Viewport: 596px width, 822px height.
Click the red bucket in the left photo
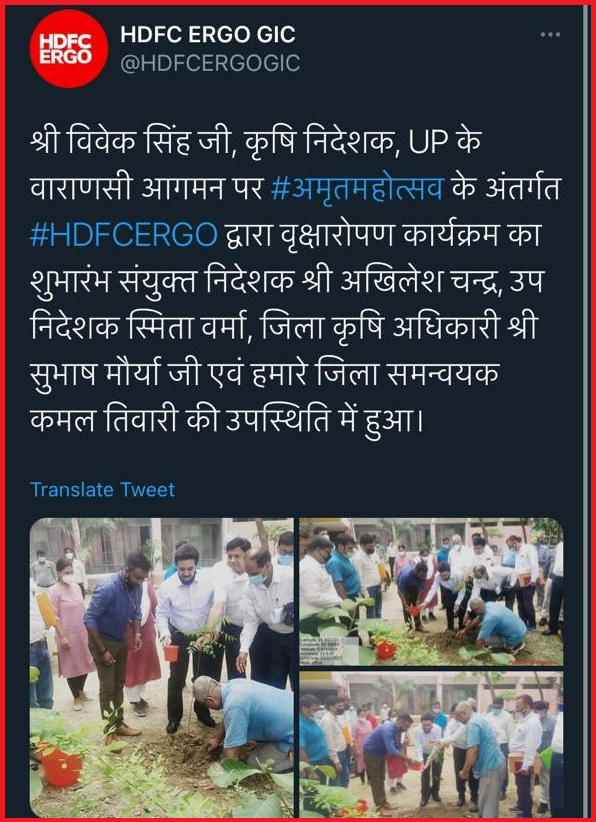point(171,653)
